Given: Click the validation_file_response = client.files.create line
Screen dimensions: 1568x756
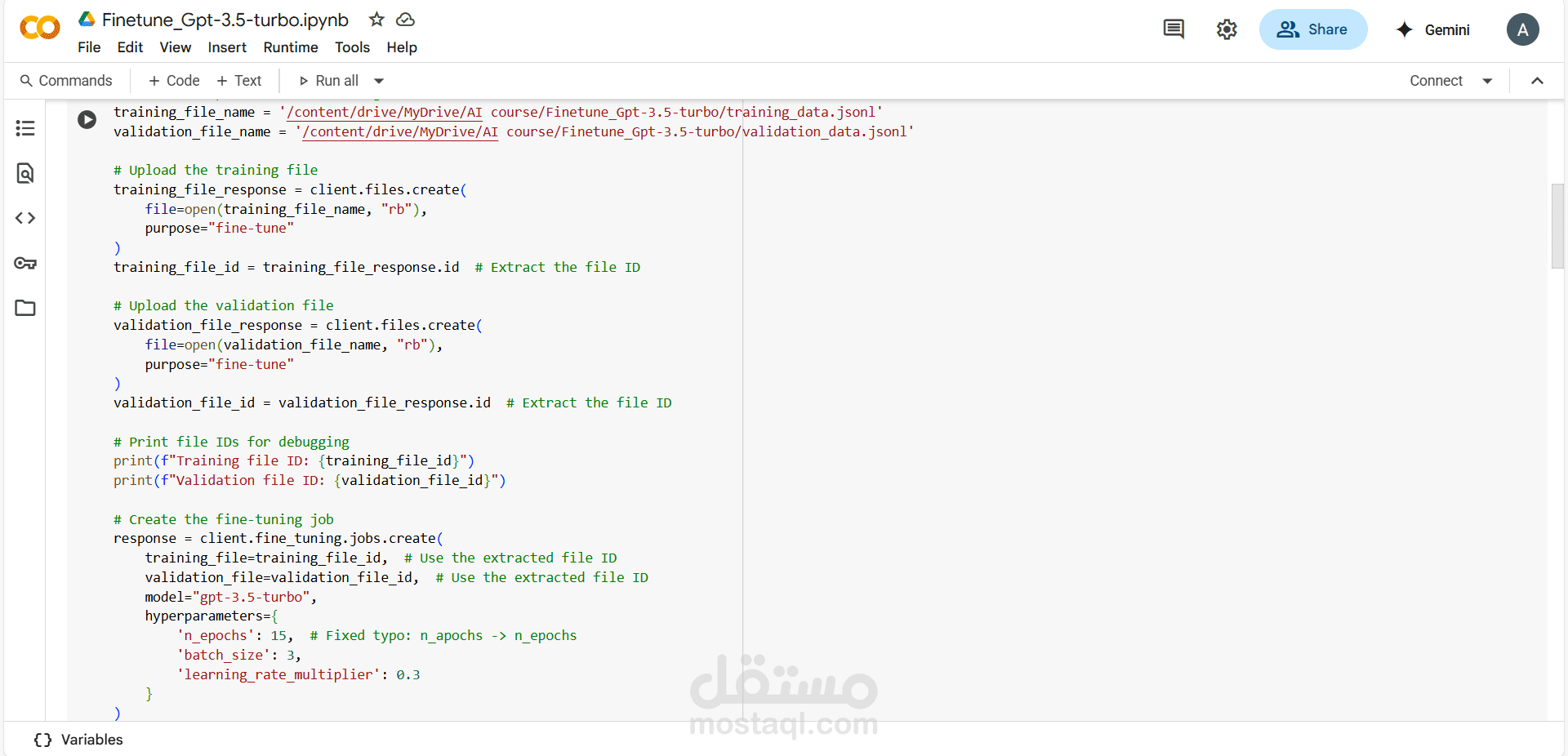Looking at the screenshot, I should tap(298, 326).
